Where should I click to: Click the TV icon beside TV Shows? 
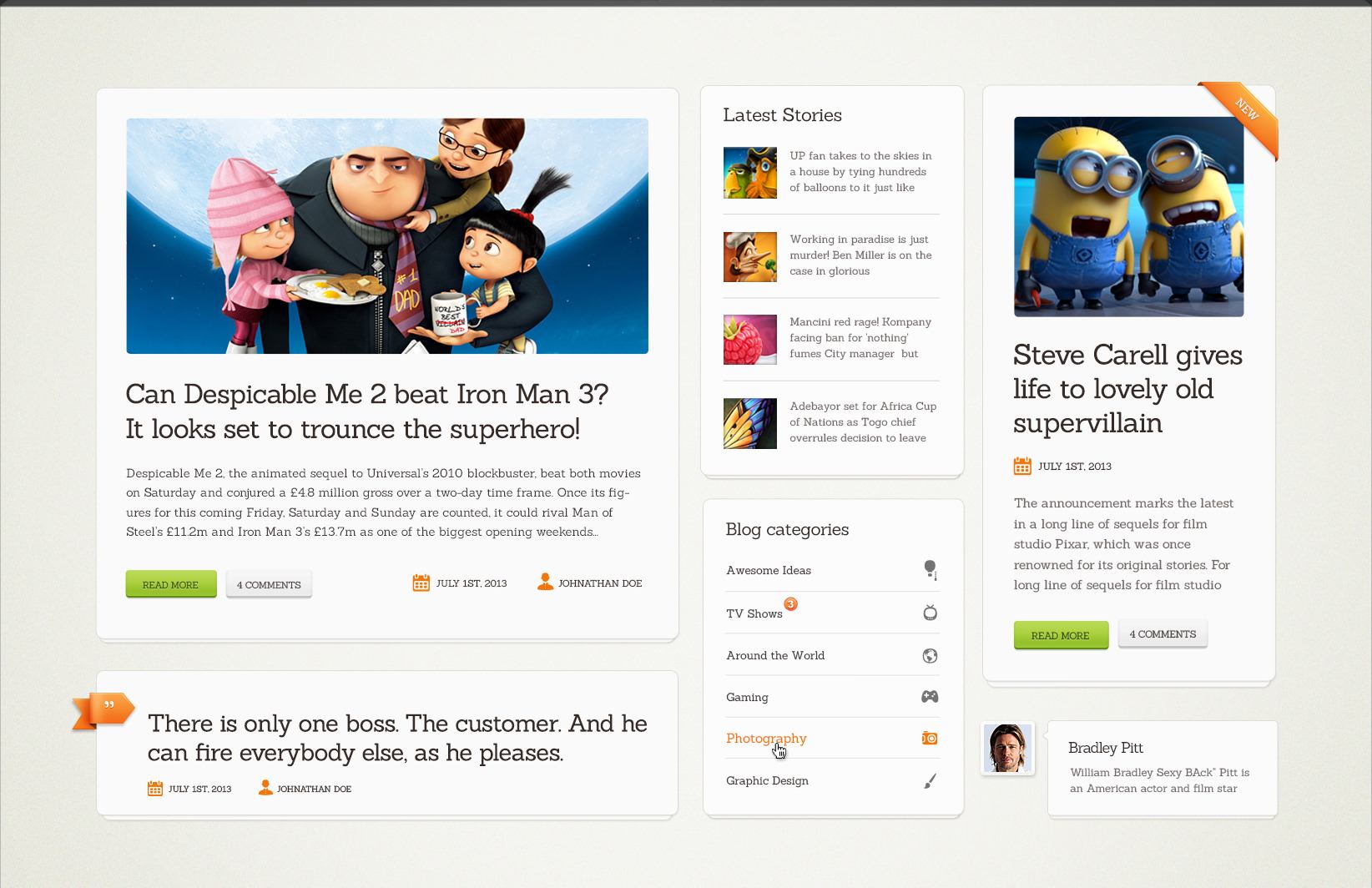(x=930, y=613)
